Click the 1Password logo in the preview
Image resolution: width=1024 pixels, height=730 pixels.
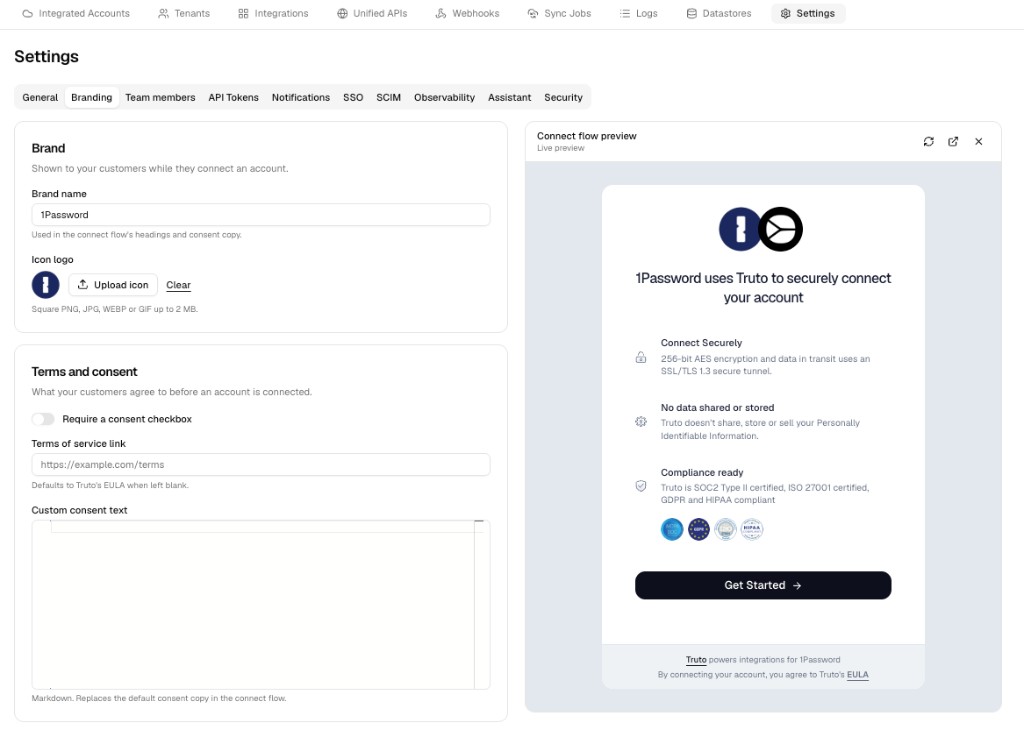(x=739, y=229)
